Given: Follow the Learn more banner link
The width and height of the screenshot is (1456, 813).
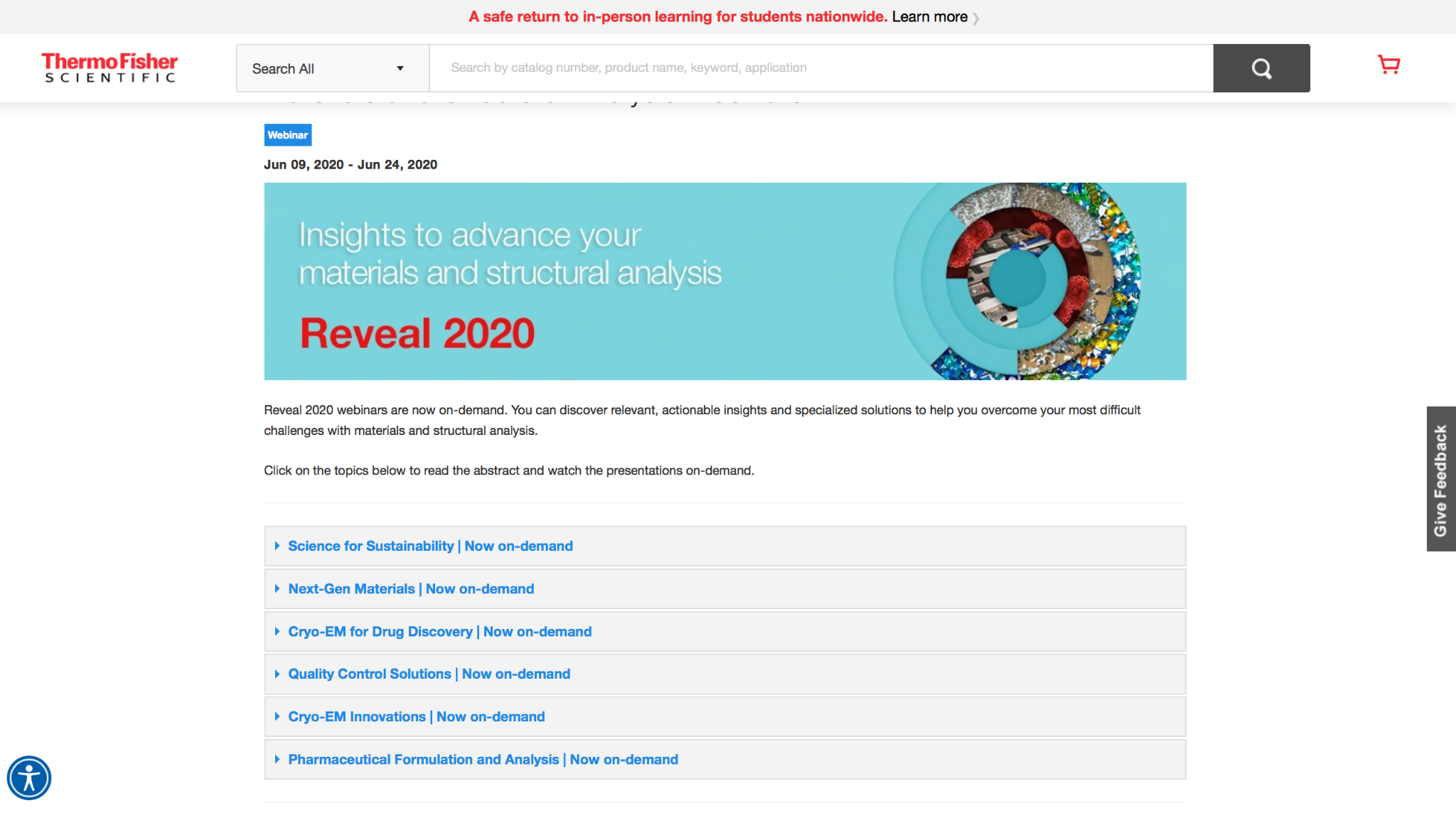Looking at the screenshot, I should 929,17.
